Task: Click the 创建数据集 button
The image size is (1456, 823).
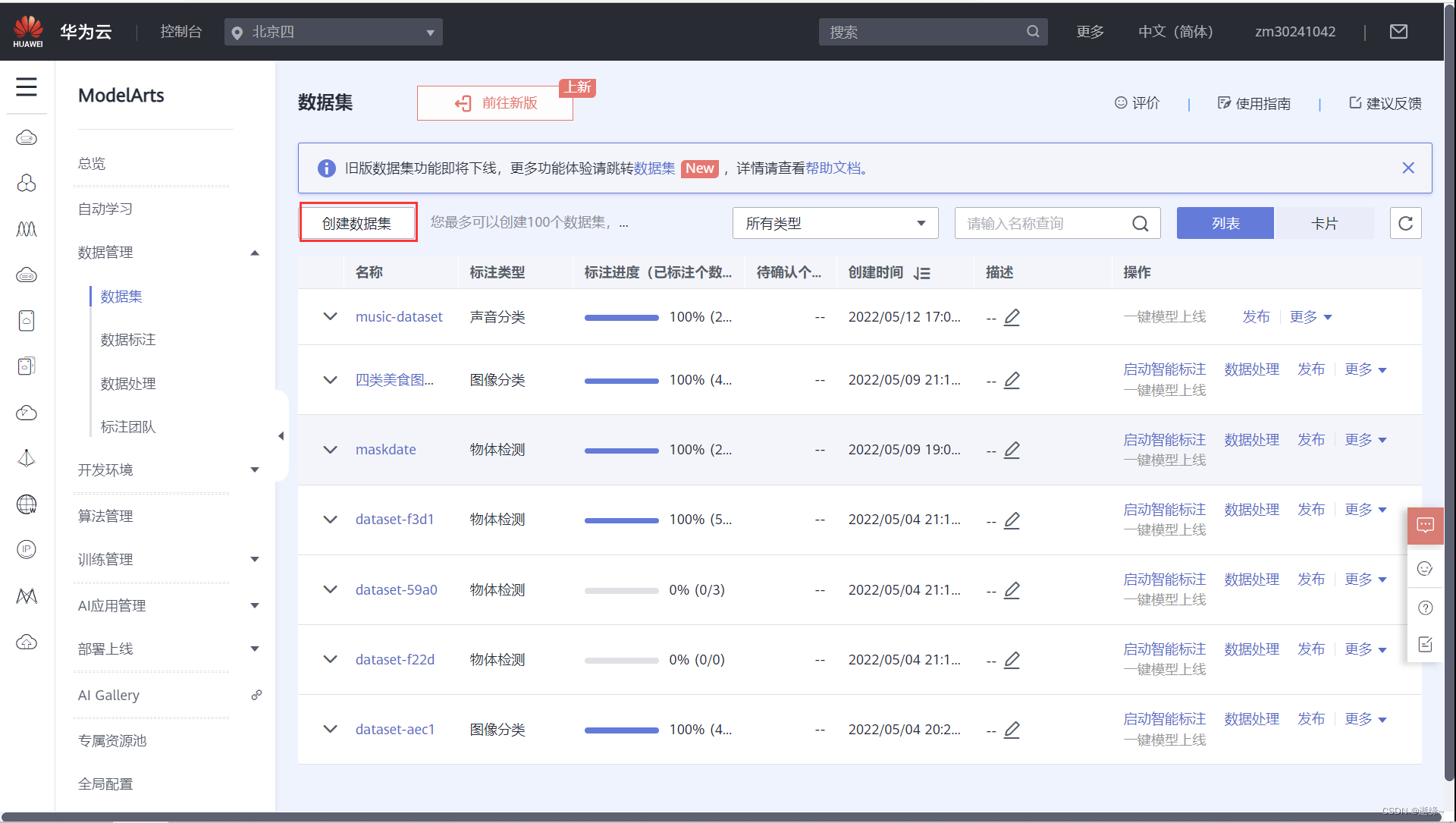Action: [x=357, y=223]
